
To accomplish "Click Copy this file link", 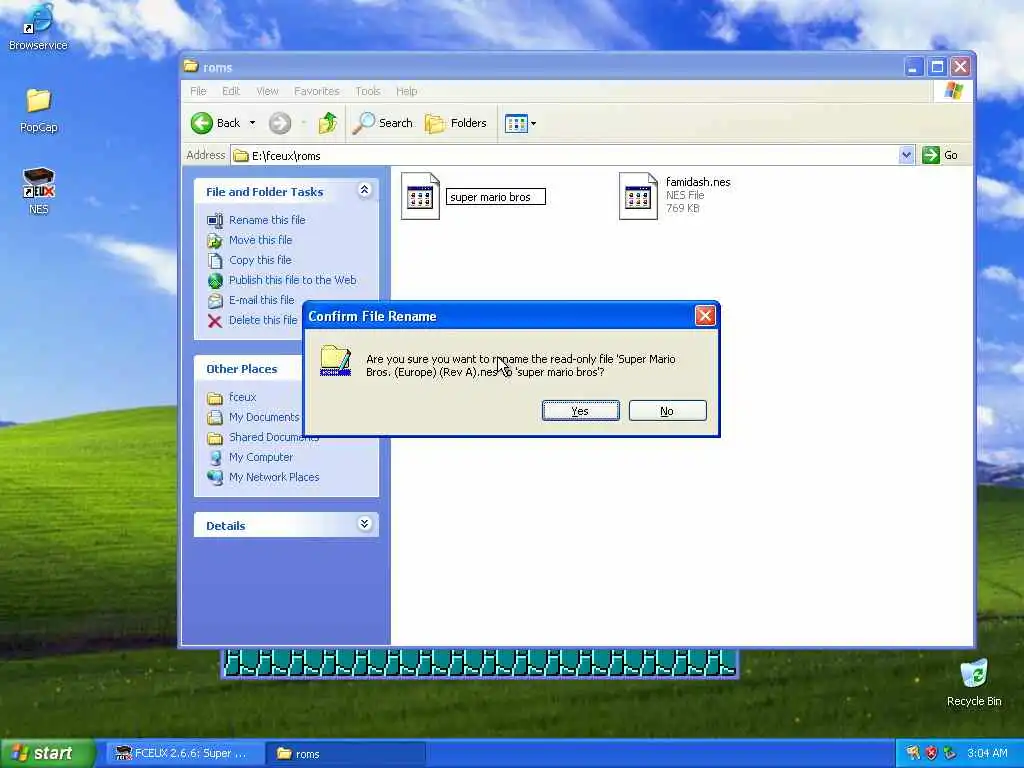I will (x=260, y=260).
